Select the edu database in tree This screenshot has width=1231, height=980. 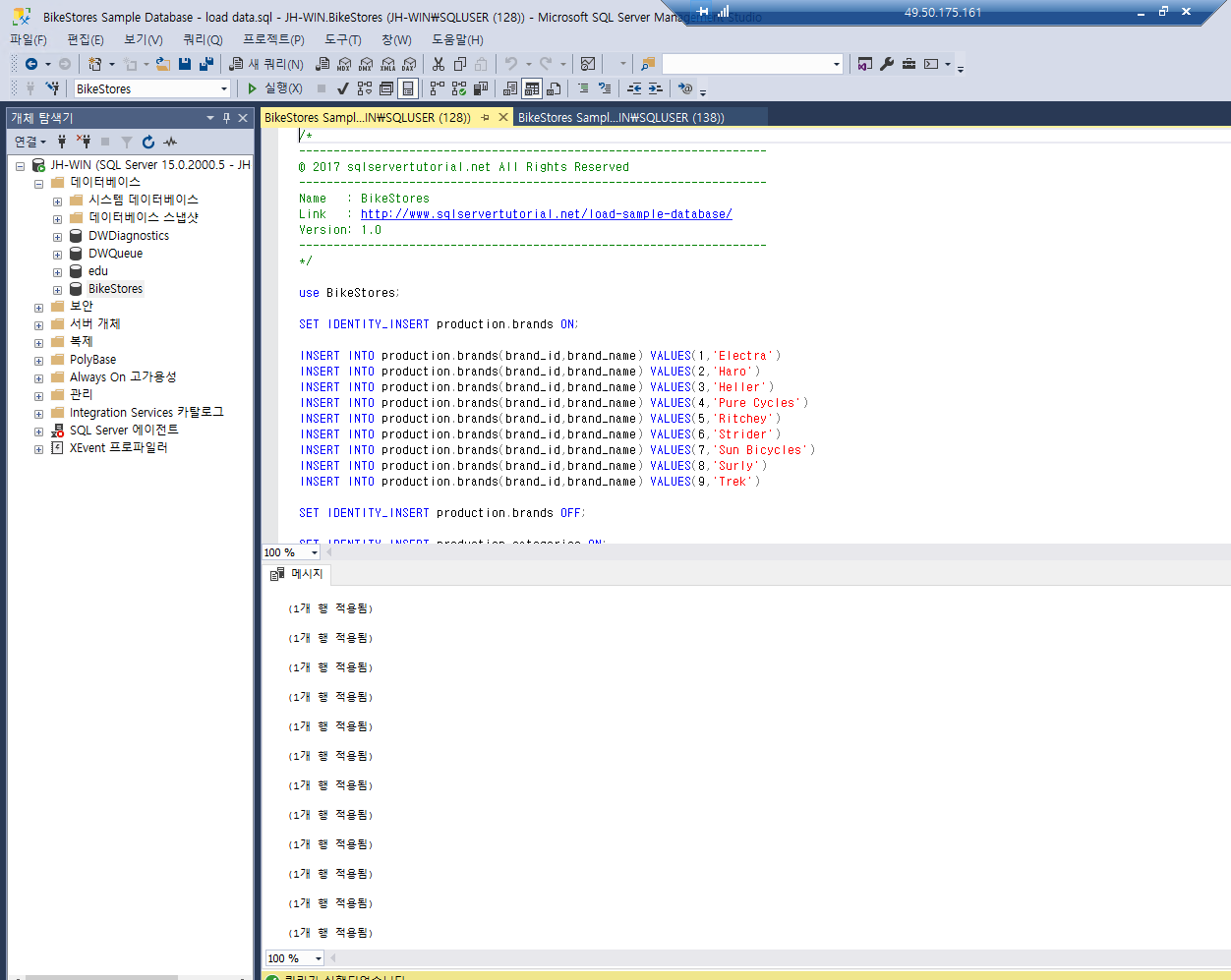98,271
